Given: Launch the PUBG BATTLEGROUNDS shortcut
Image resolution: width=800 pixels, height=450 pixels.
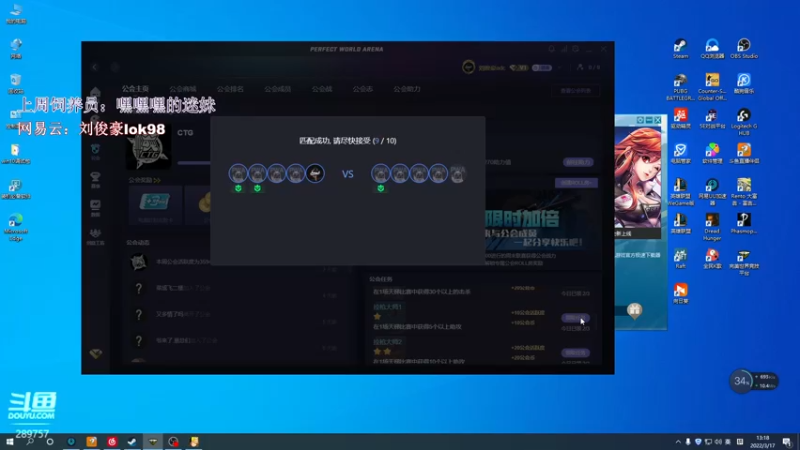Looking at the screenshot, I should [x=680, y=87].
